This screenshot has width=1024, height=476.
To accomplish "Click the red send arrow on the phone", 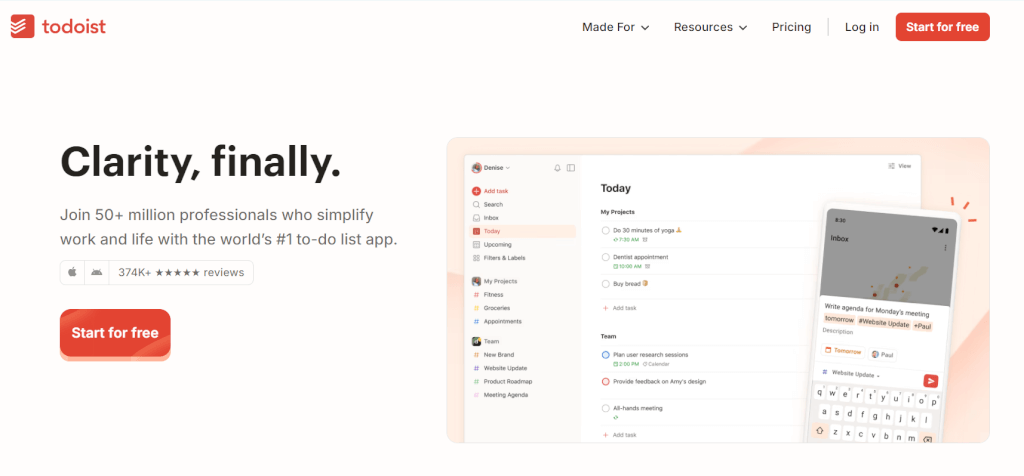I will pos(930,380).
